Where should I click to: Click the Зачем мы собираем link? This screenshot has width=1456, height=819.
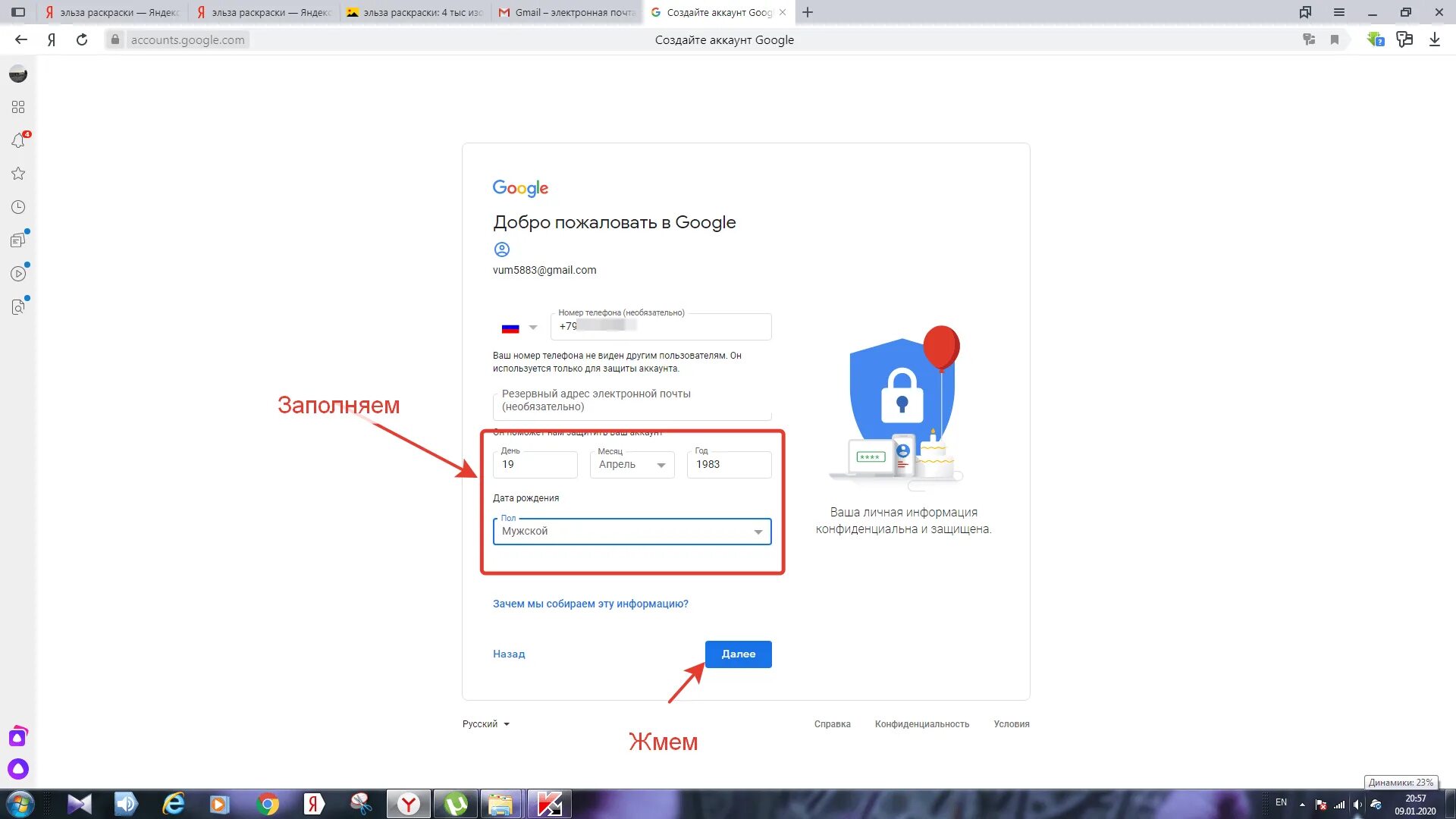590,603
